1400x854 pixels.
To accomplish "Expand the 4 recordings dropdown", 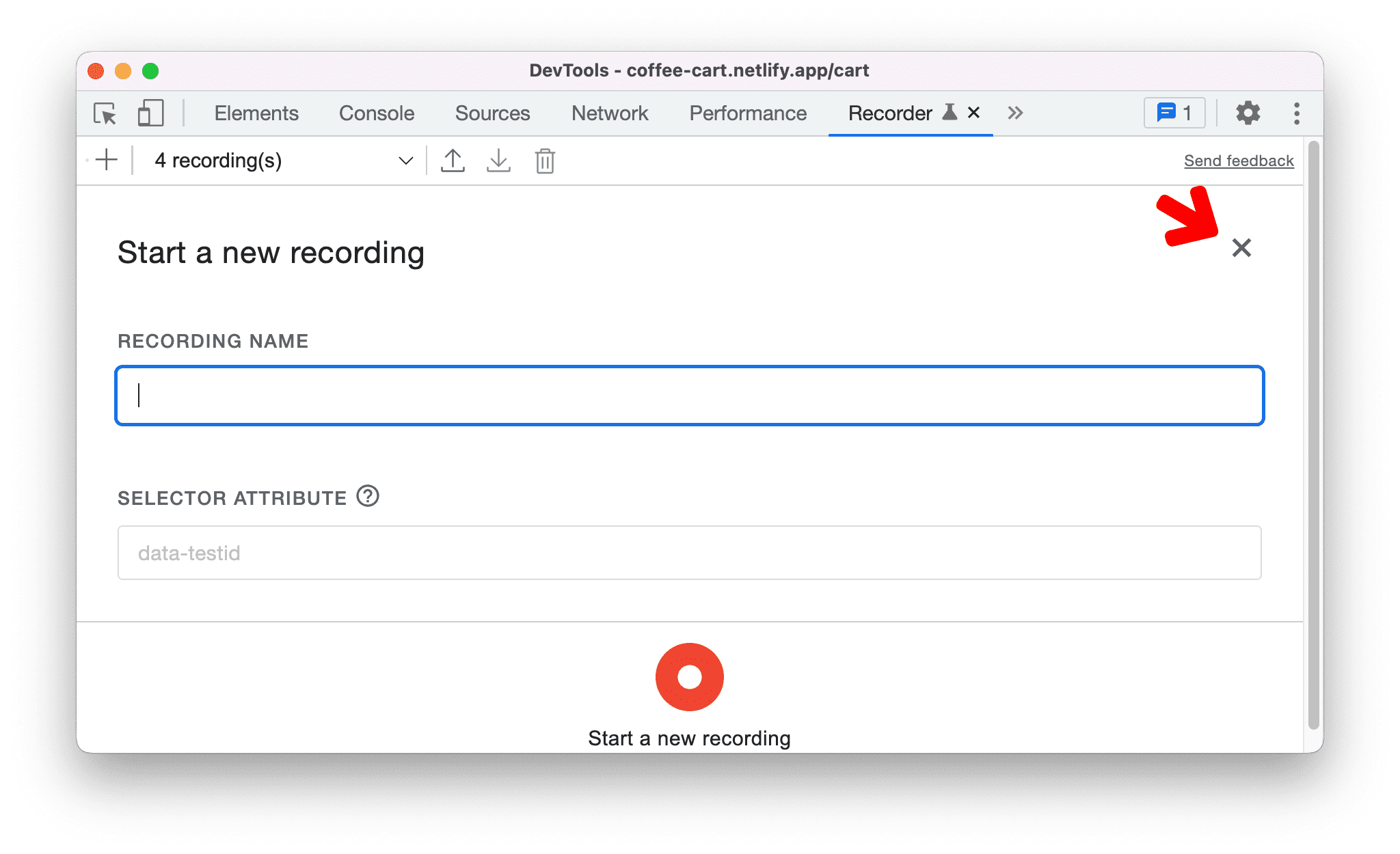I will 404,161.
